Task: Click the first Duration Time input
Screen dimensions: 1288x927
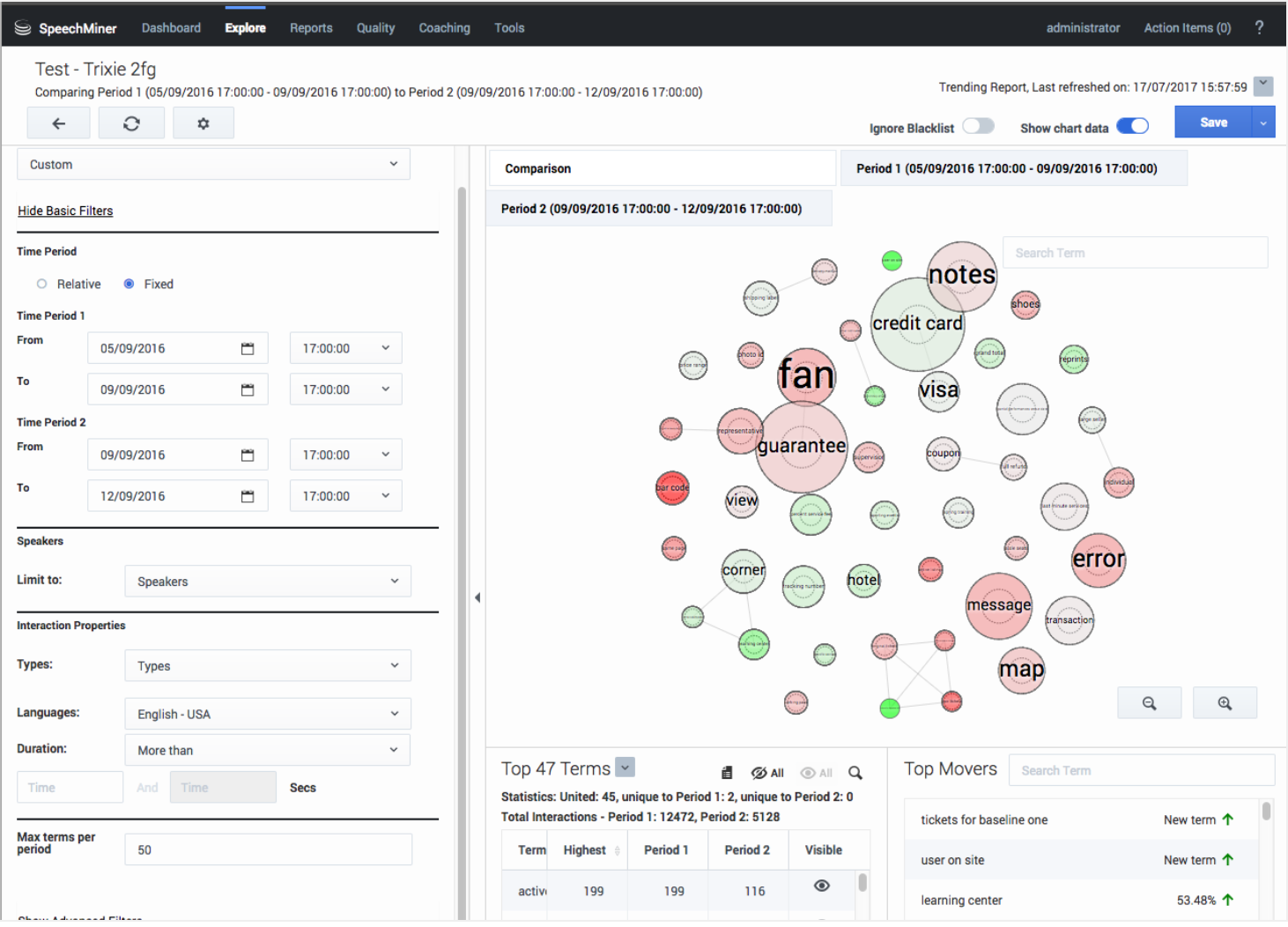Action: [70, 788]
